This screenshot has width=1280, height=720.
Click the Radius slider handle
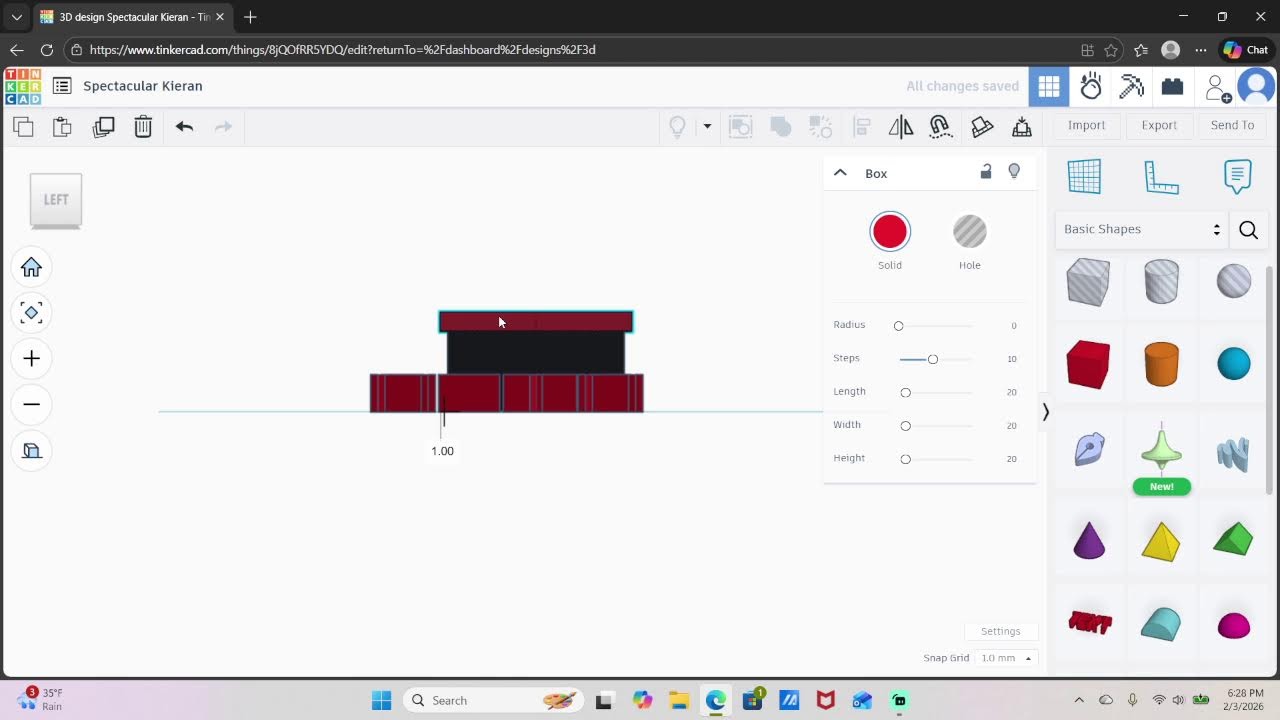[898, 326]
